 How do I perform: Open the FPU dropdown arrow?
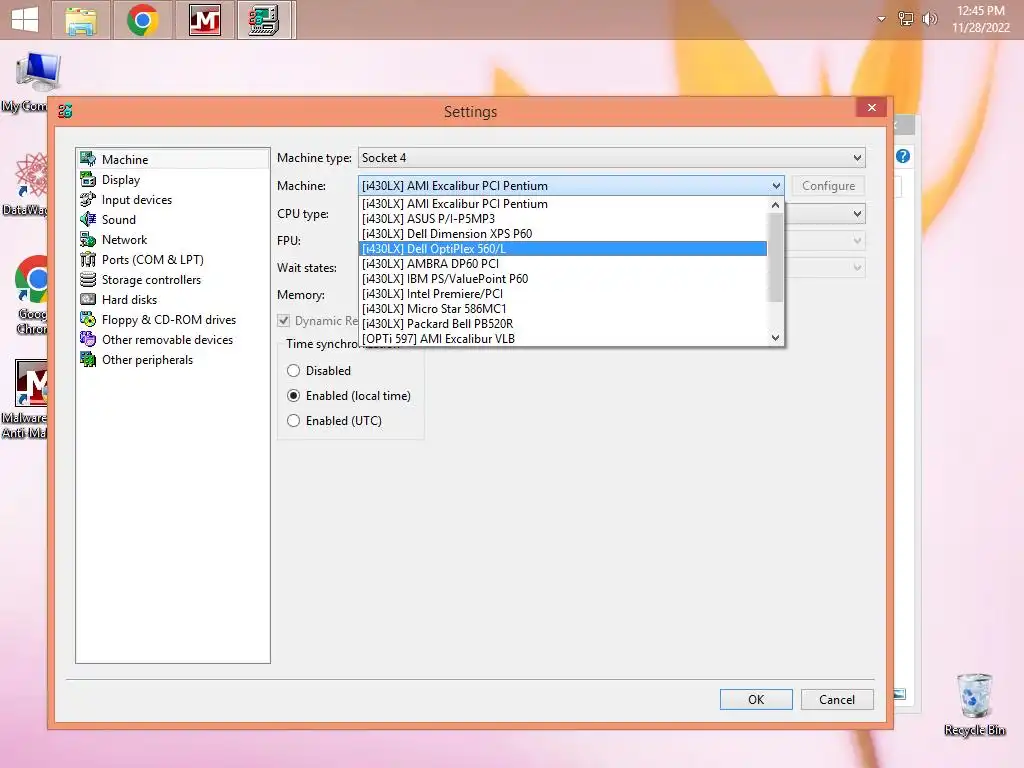click(857, 241)
